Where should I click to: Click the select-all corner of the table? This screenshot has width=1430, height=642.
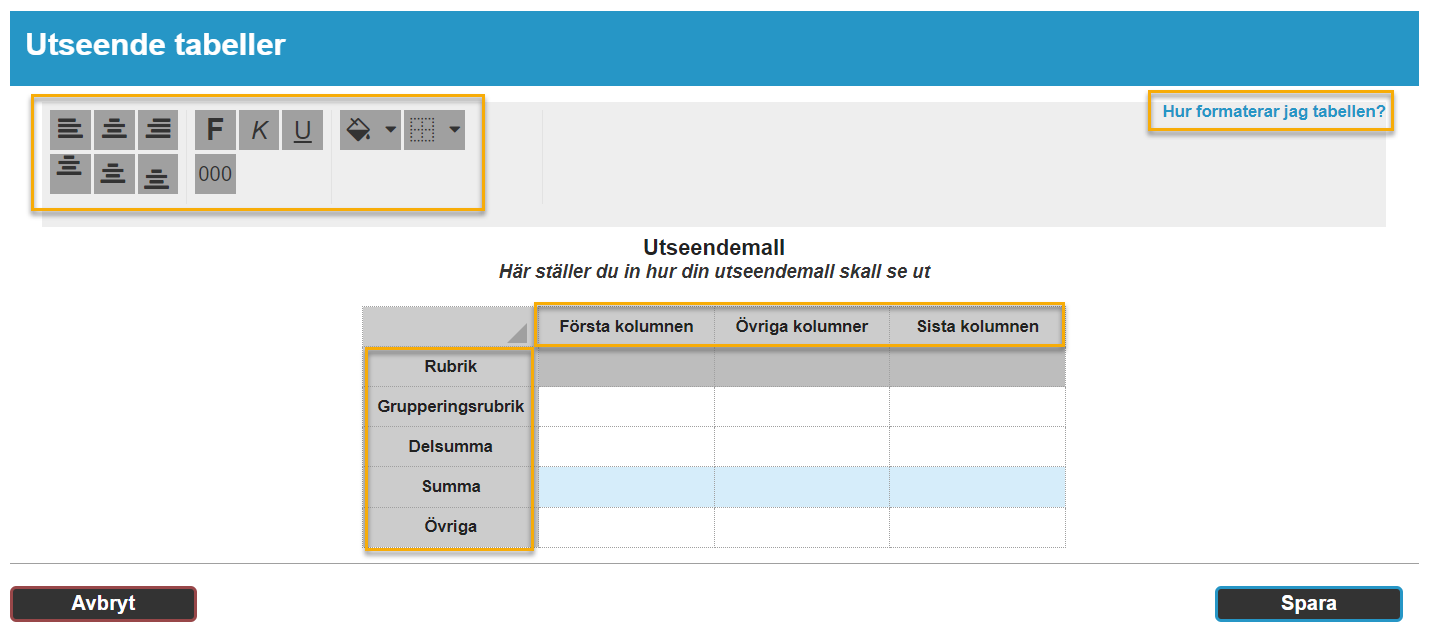449,327
